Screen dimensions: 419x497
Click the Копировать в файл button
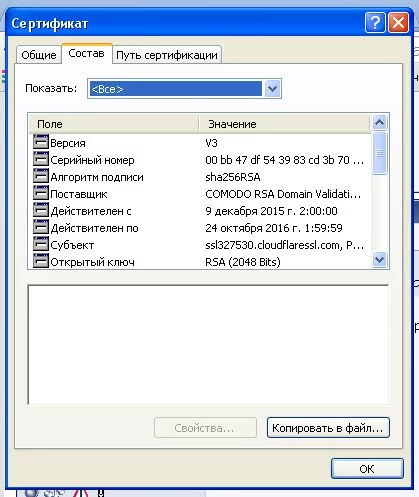coord(328,428)
